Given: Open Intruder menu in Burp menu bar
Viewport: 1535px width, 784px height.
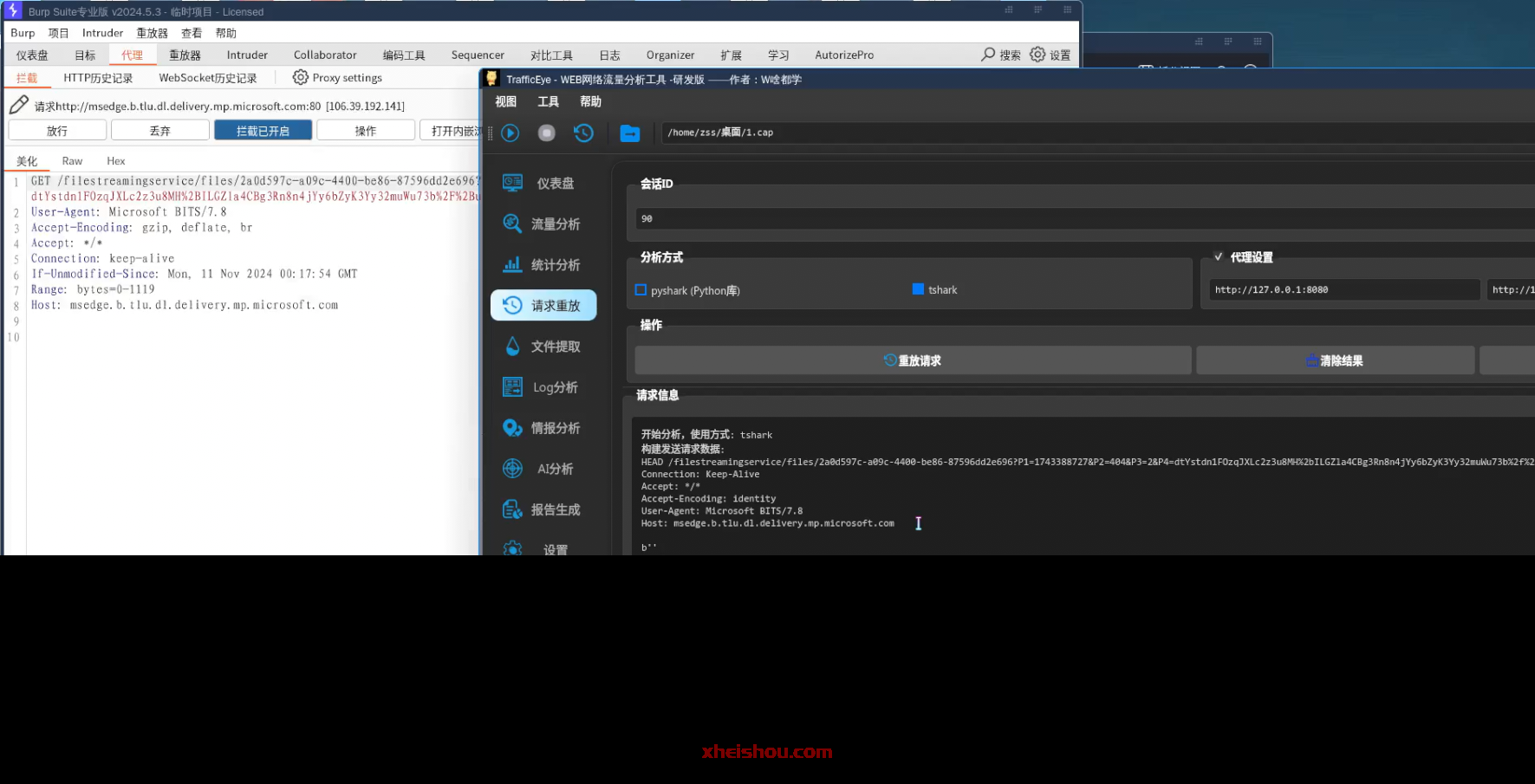Looking at the screenshot, I should pyautogui.click(x=102, y=33).
